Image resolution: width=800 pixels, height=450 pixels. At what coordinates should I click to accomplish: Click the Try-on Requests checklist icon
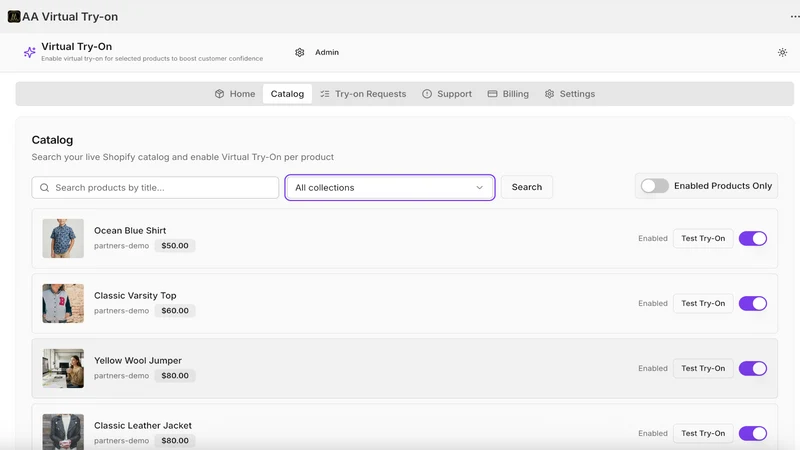click(324, 94)
